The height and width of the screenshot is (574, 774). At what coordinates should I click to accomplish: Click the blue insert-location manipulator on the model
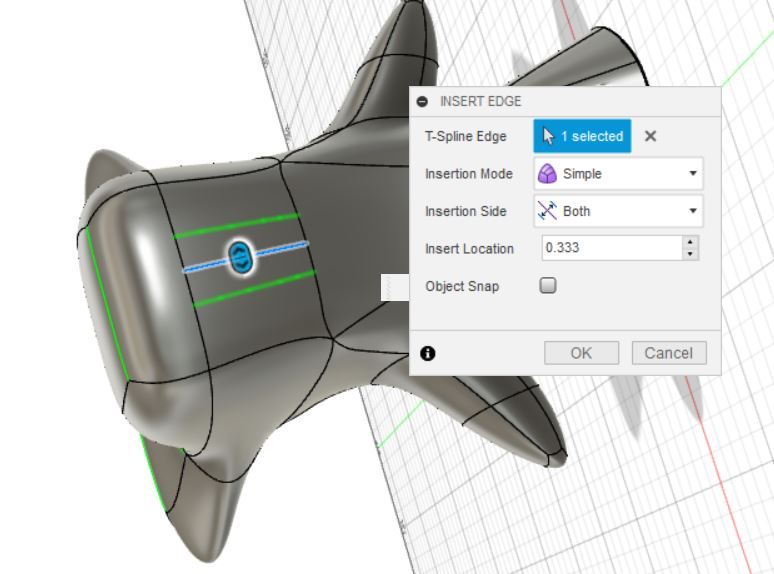[241, 257]
